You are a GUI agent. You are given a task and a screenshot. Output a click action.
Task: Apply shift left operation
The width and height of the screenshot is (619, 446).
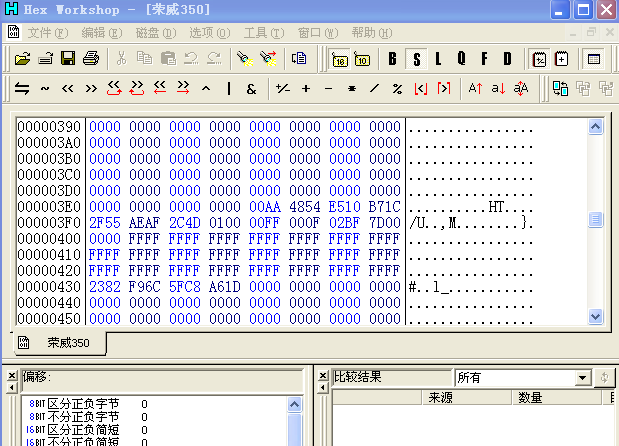(68, 89)
